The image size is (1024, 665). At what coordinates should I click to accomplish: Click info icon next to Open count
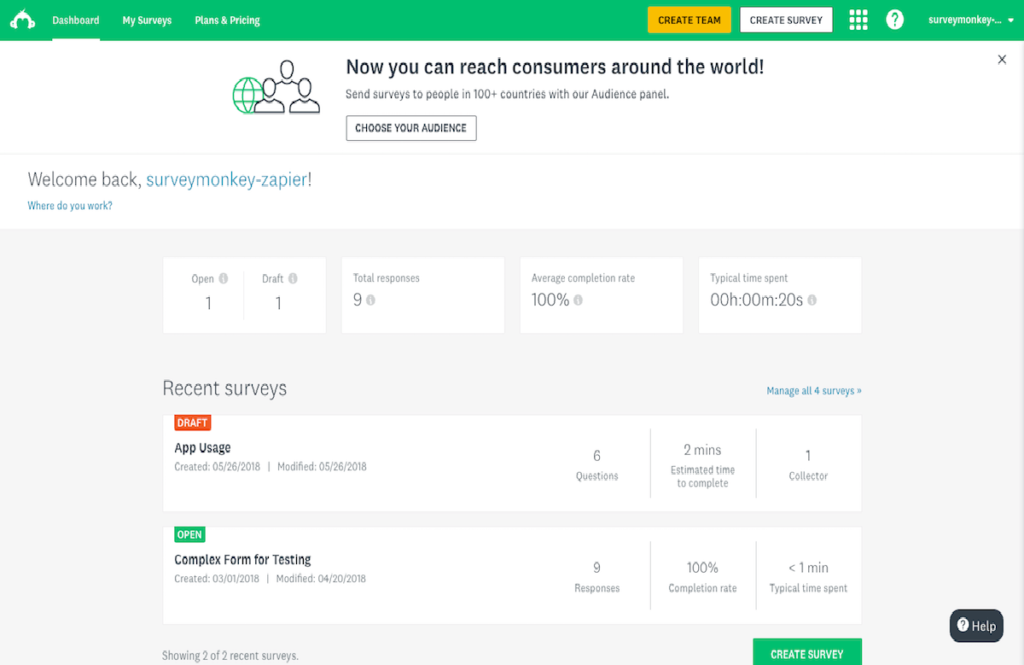tap(223, 278)
